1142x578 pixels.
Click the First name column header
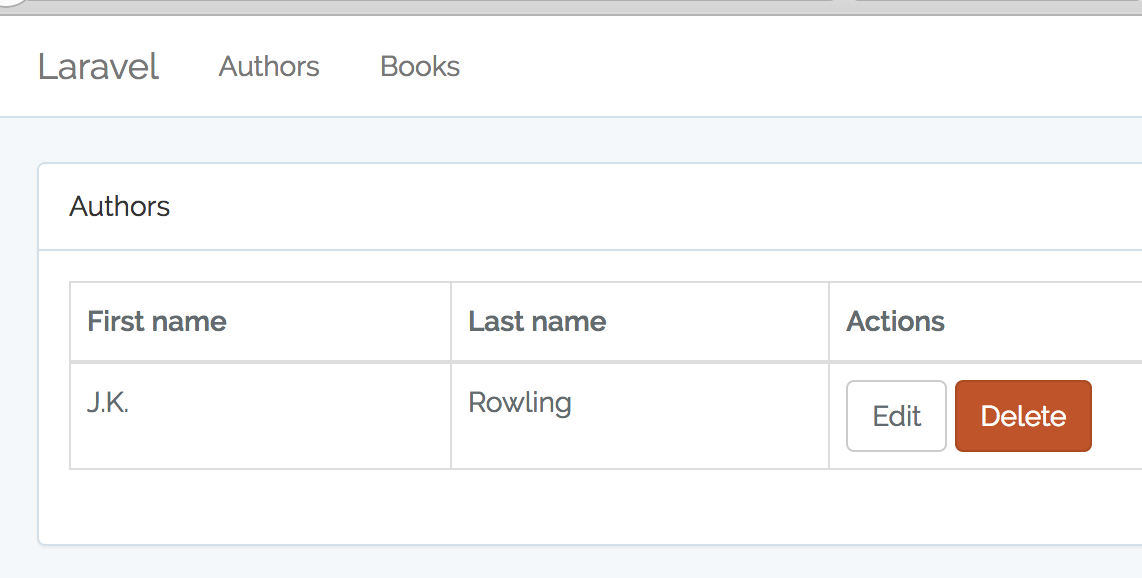[157, 321]
